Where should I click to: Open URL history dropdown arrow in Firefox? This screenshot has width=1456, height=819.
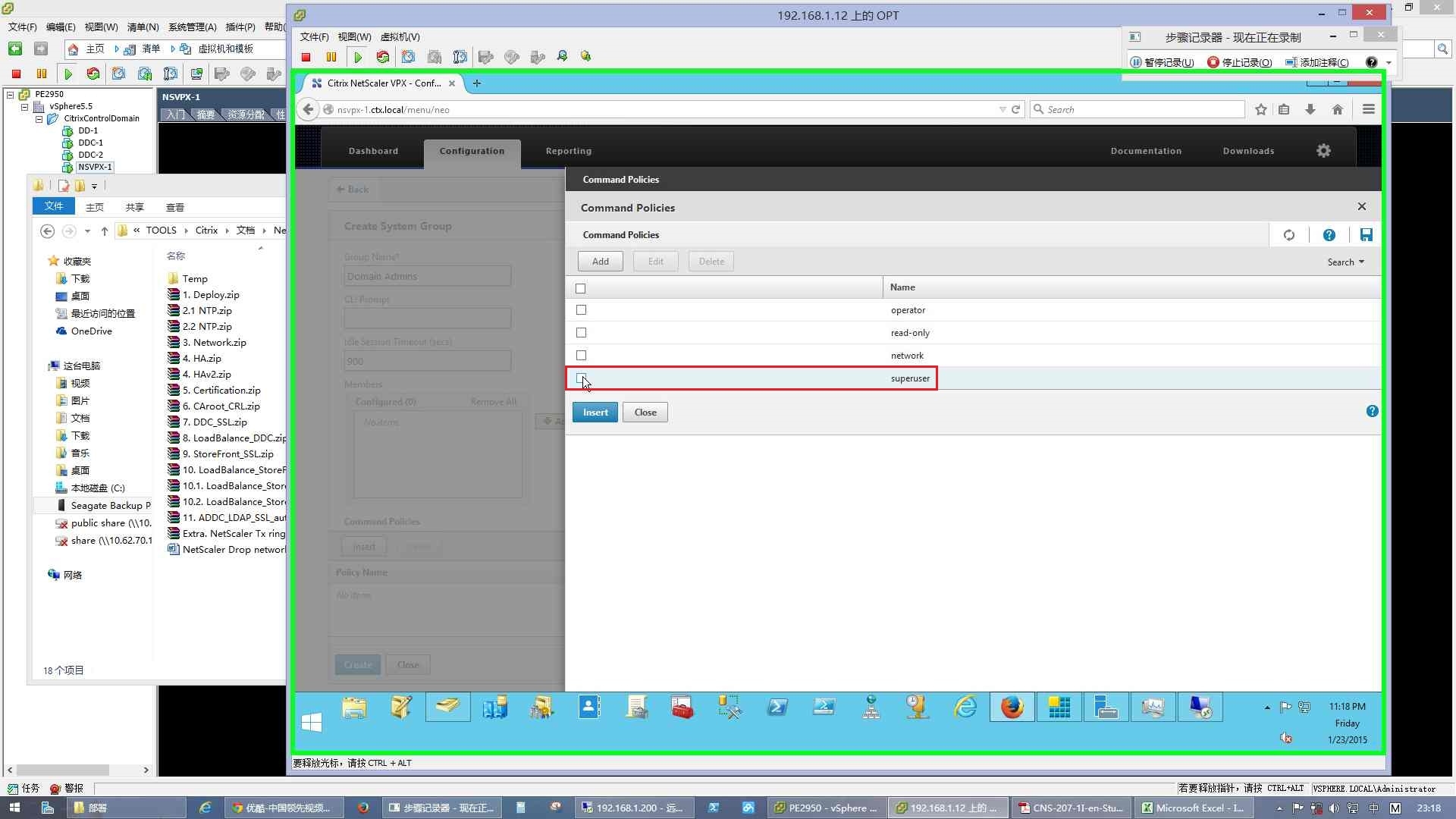point(1003,109)
